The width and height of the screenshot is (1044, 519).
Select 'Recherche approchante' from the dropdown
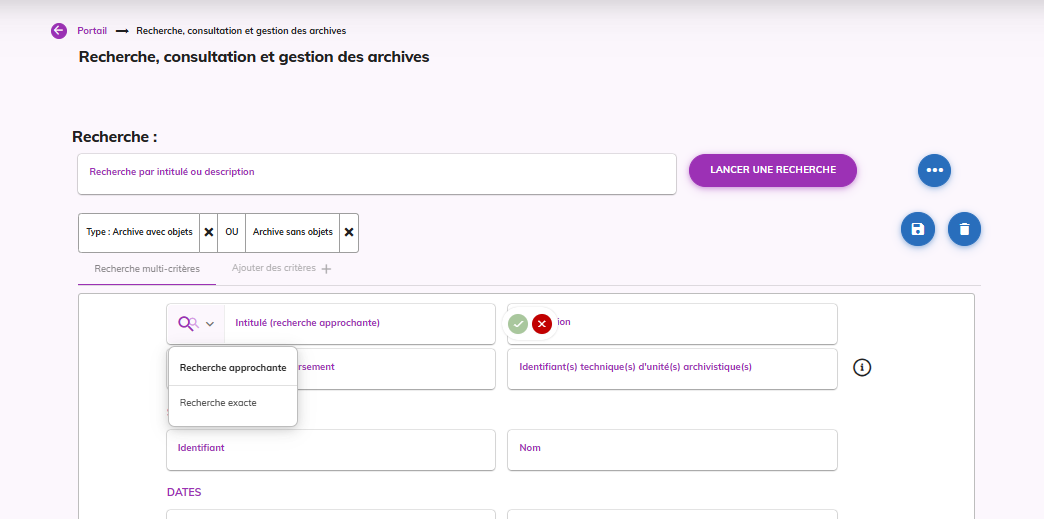pyautogui.click(x=233, y=368)
